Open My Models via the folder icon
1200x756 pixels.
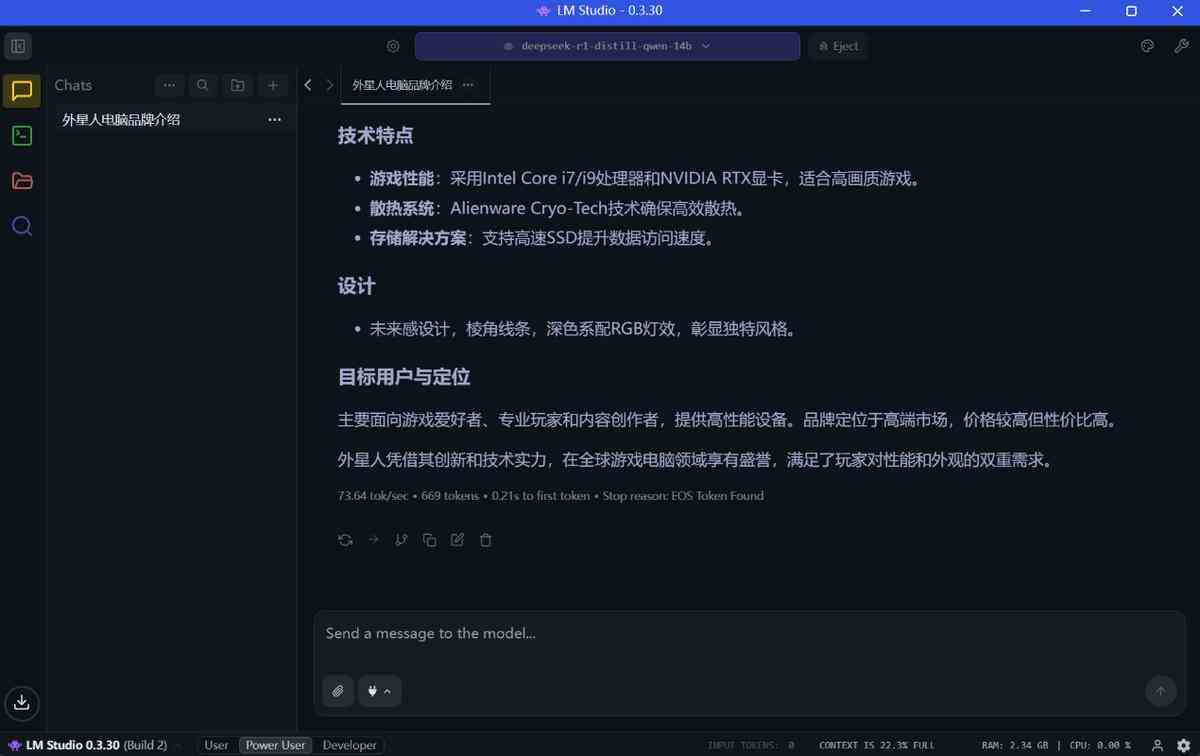(x=21, y=181)
